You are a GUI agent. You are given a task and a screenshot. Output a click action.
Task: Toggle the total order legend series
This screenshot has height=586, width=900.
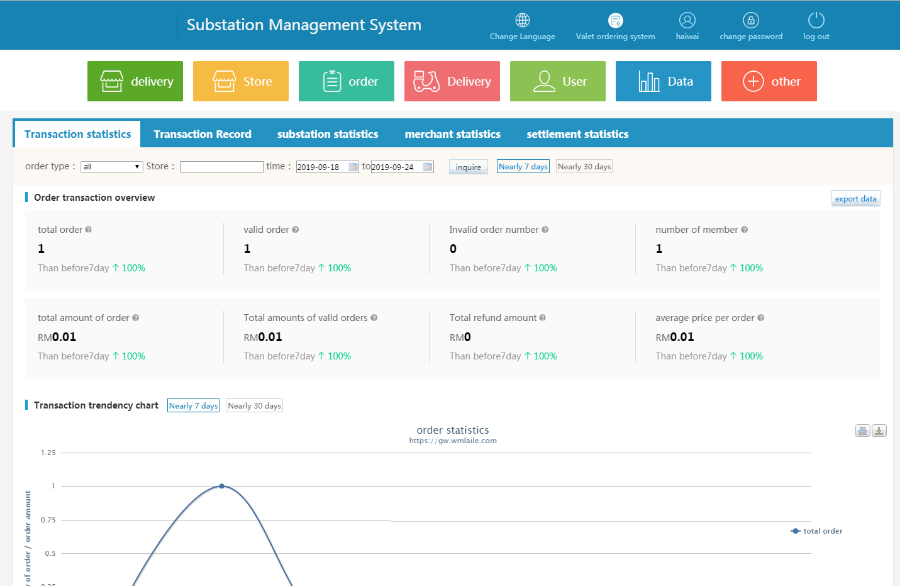pyautogui.click(x=816, y=531)
